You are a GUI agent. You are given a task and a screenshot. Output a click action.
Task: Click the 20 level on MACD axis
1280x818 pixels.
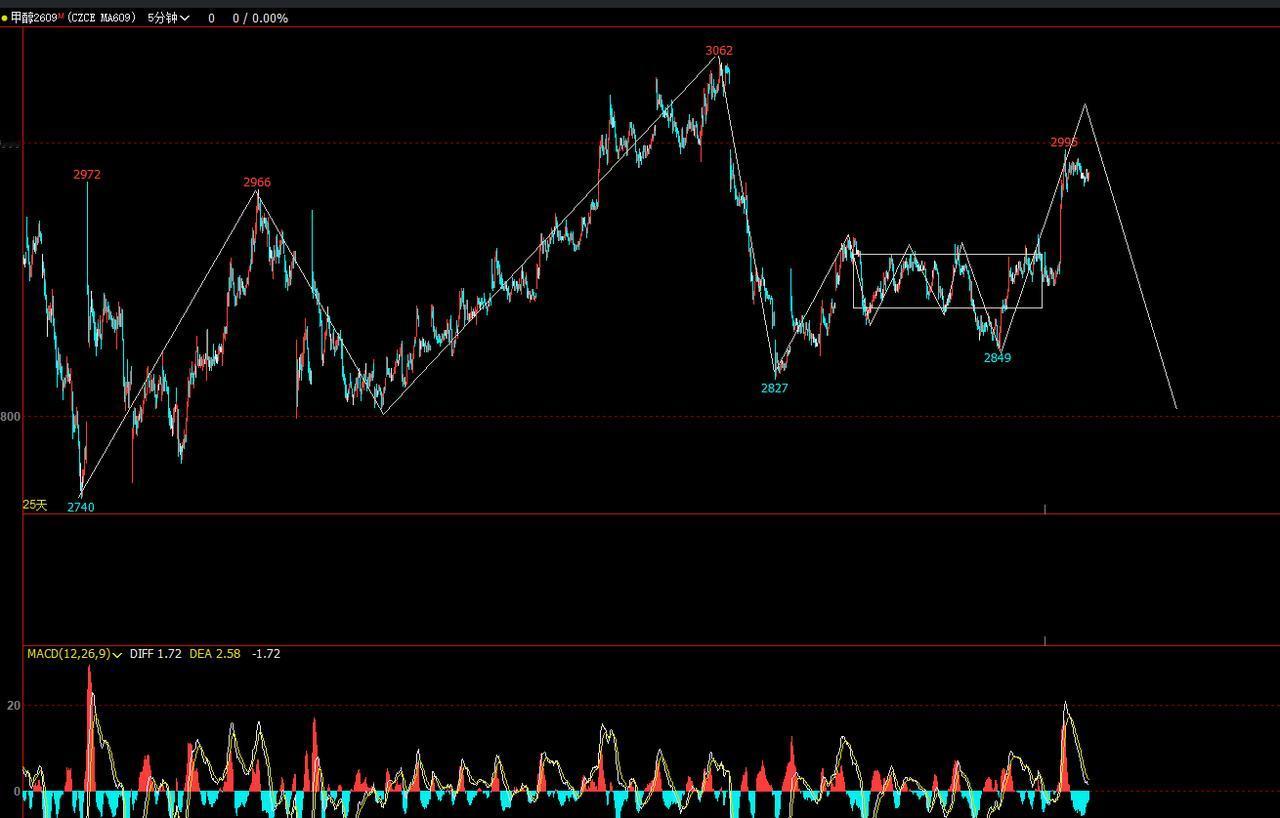point(13,706)
